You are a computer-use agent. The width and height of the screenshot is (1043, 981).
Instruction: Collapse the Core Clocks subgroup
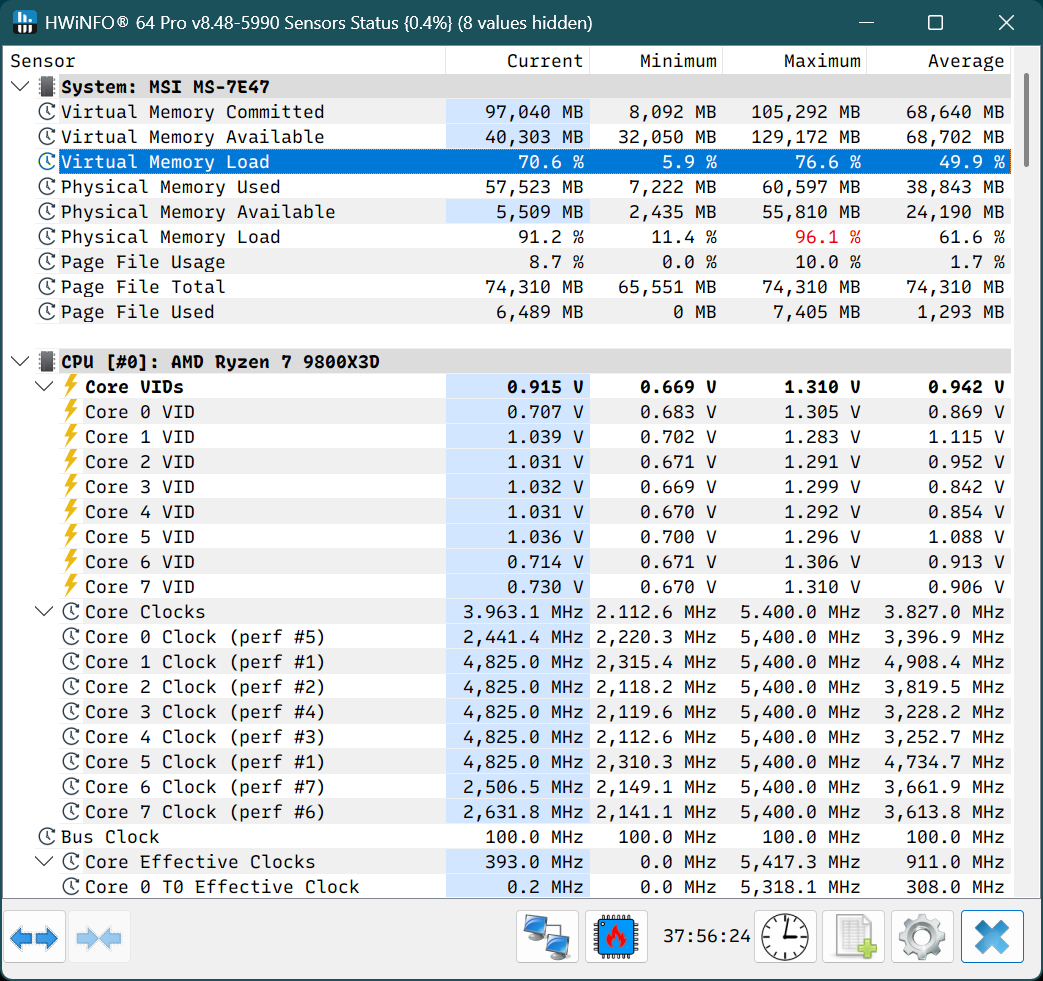point(44,611)
